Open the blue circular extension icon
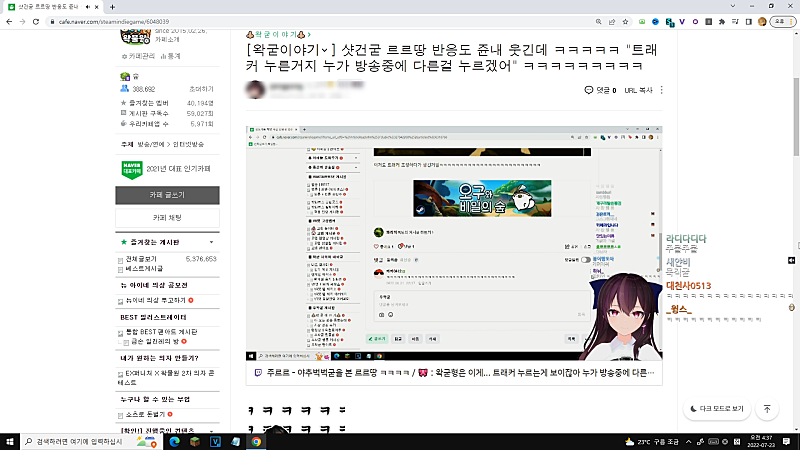800x450 pixels. pyautogui.click(x=656, y=22)
